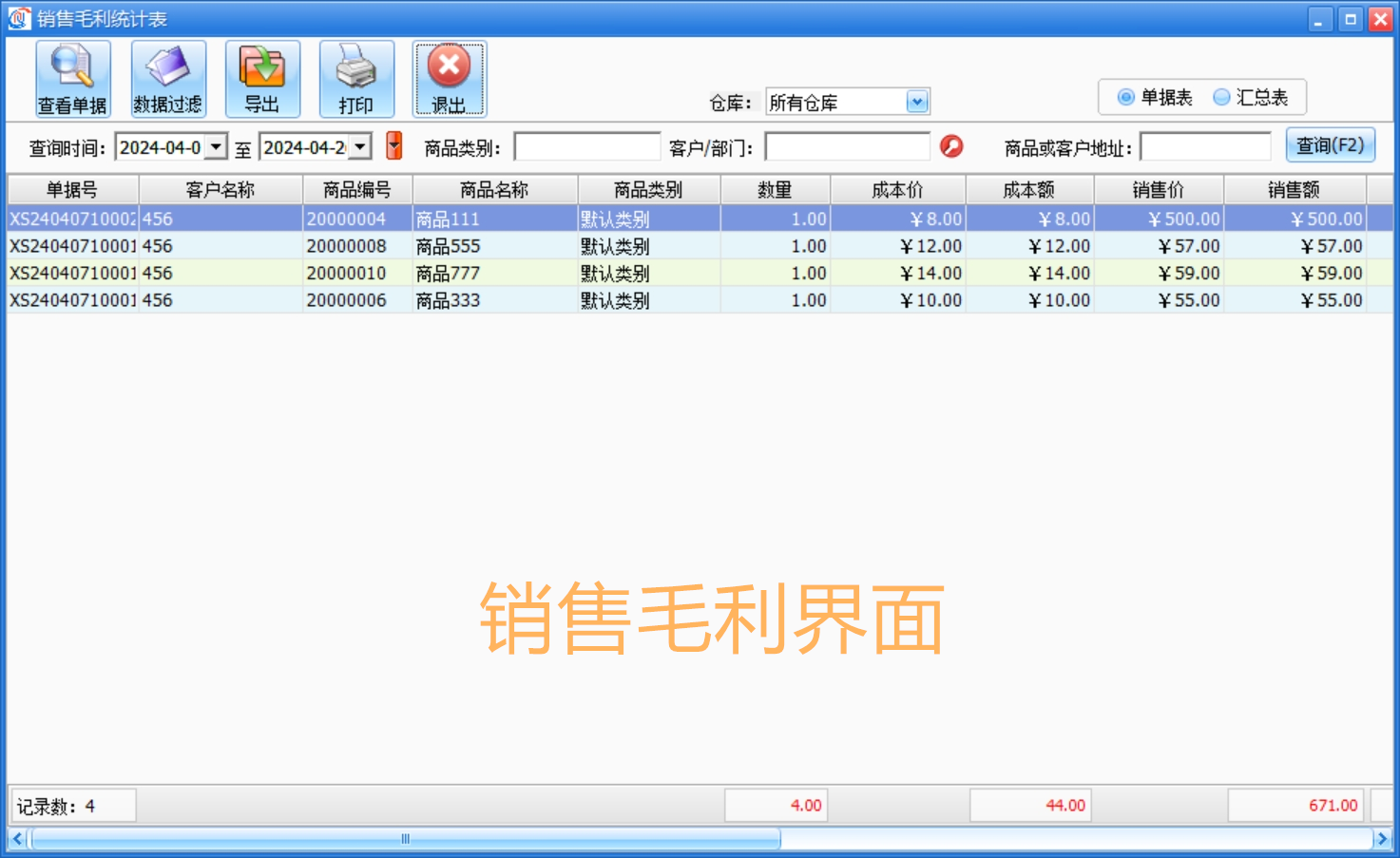
Task: Select the 单据表 radio option
Action: 1155,97
